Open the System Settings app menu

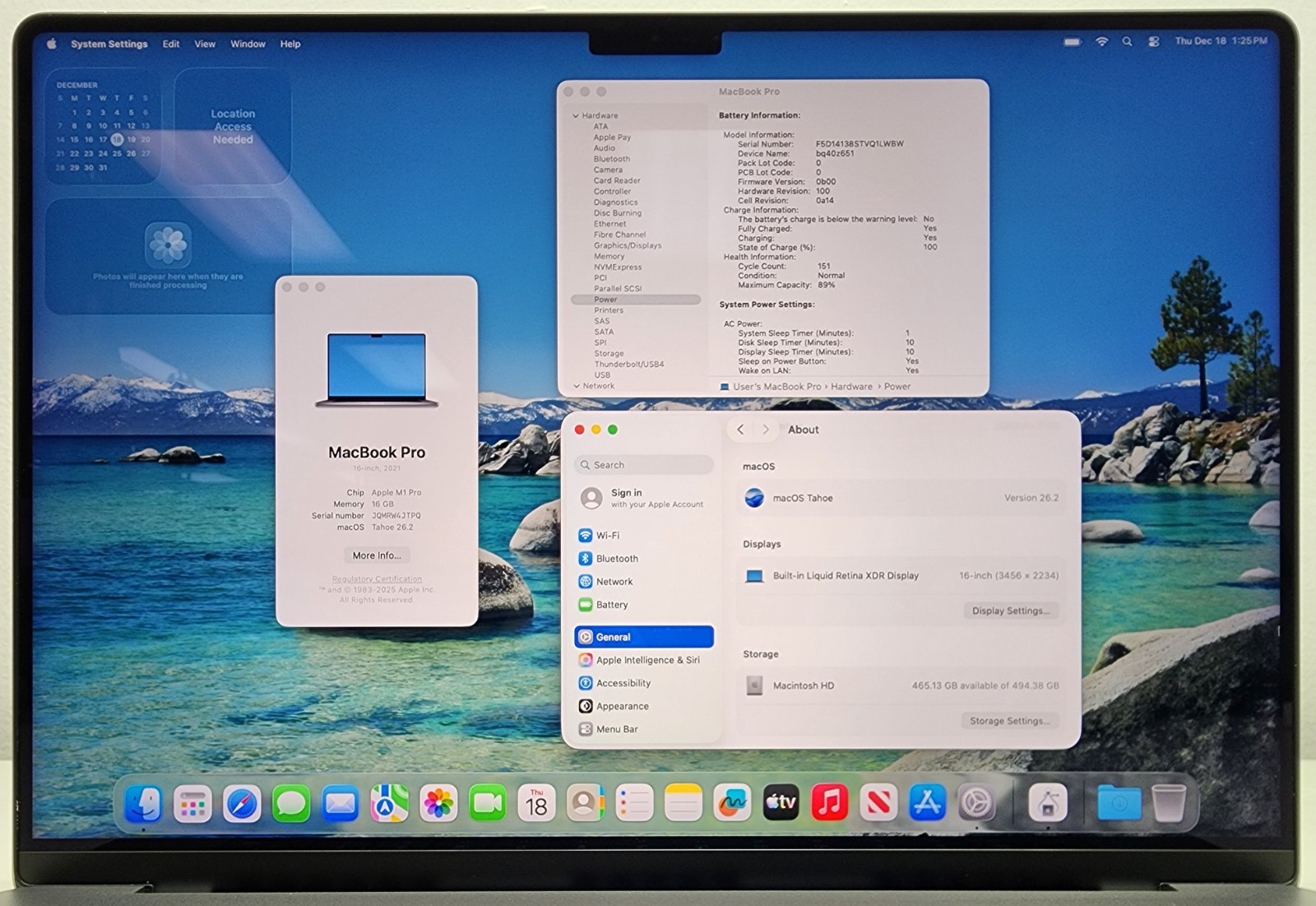coord(109,44)
